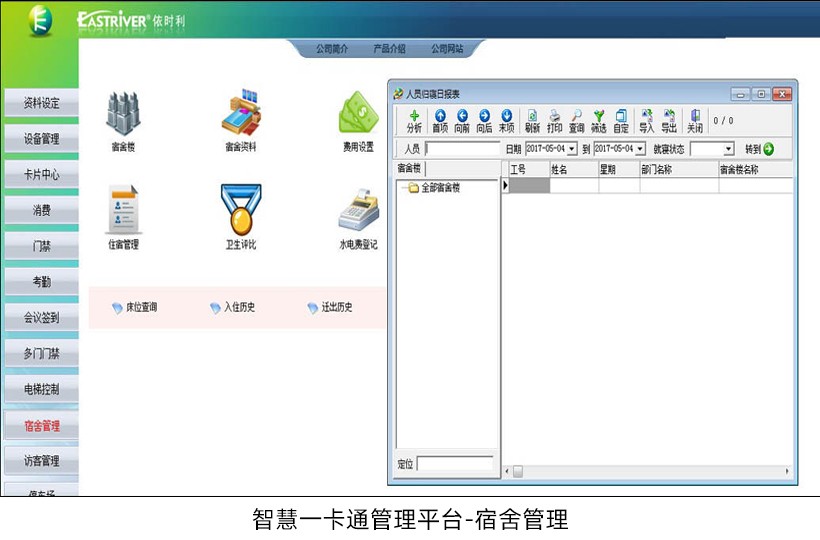Select 全部宿舍楼 tree node
820x540 pixels.
(440, 188)
